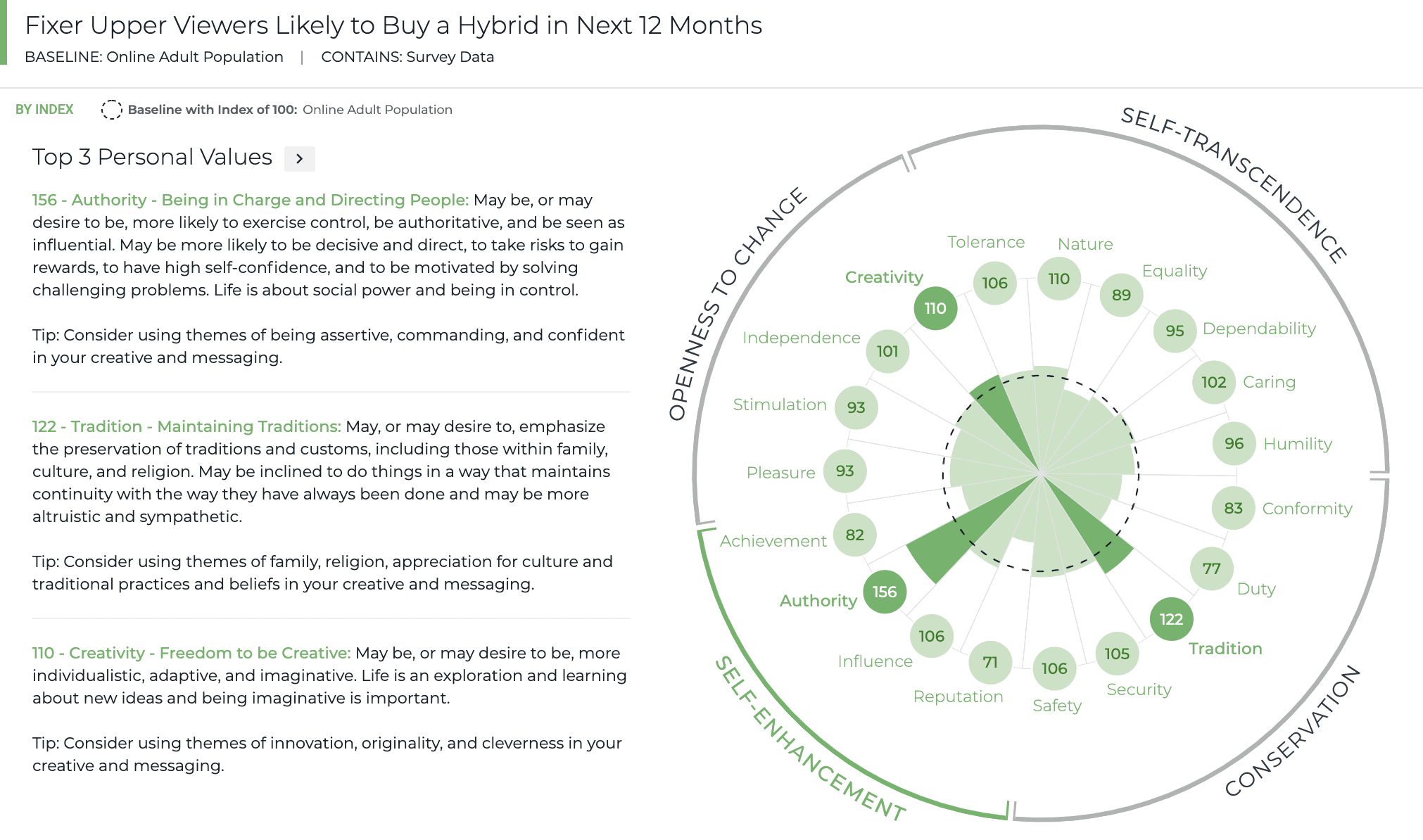1423x840 pixels.
Task: Click the dashed baseline circle legend icon
Action: click(x=111, y=110)
